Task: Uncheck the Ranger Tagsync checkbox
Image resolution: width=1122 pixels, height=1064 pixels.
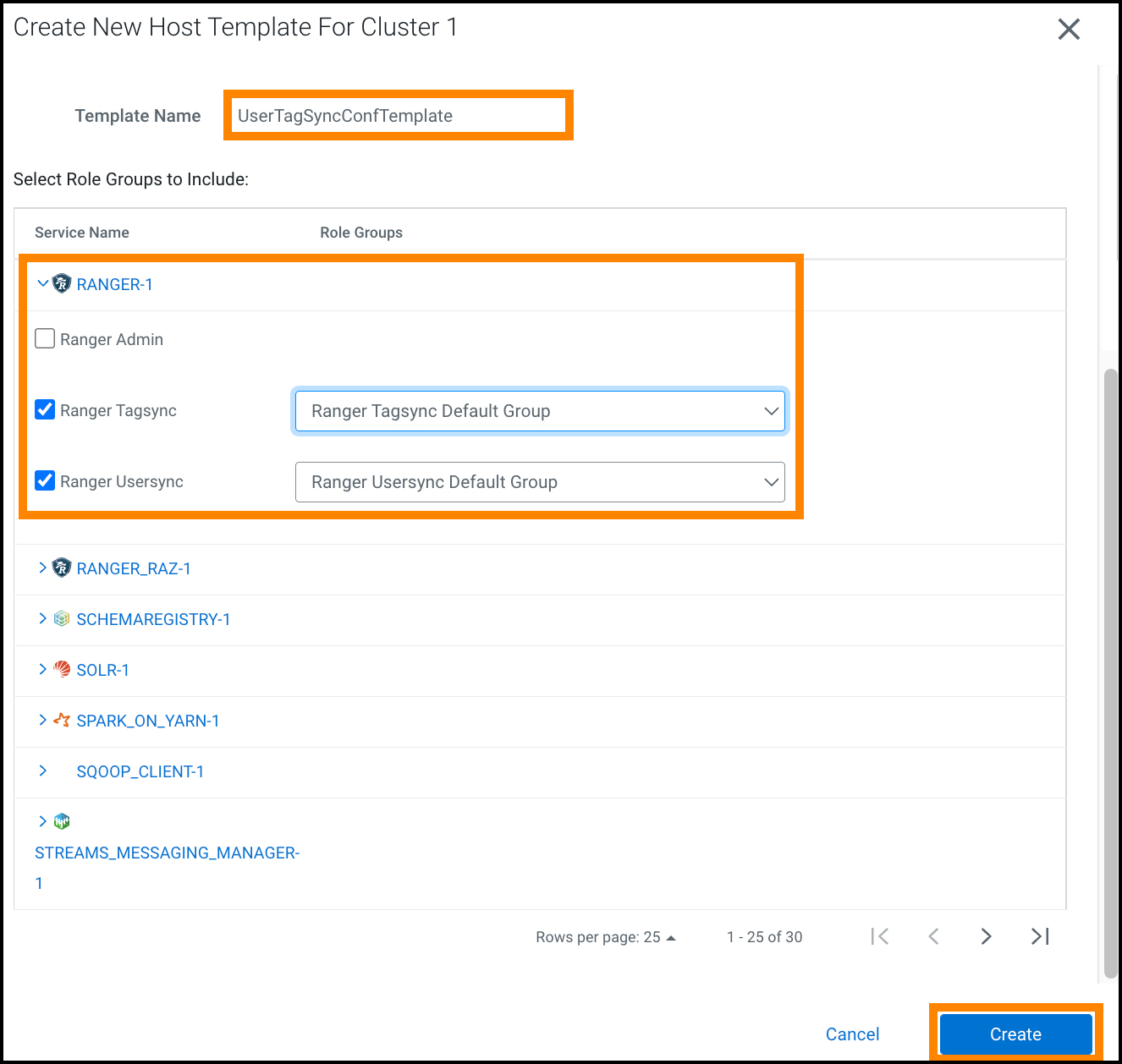Action: [x=45, y=410]
